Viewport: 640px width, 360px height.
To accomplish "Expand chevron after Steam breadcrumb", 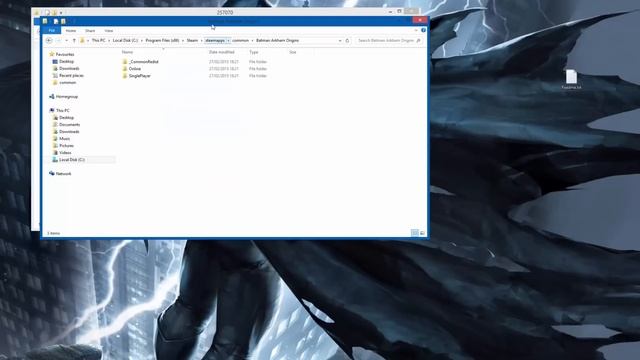I will point(202,40).
